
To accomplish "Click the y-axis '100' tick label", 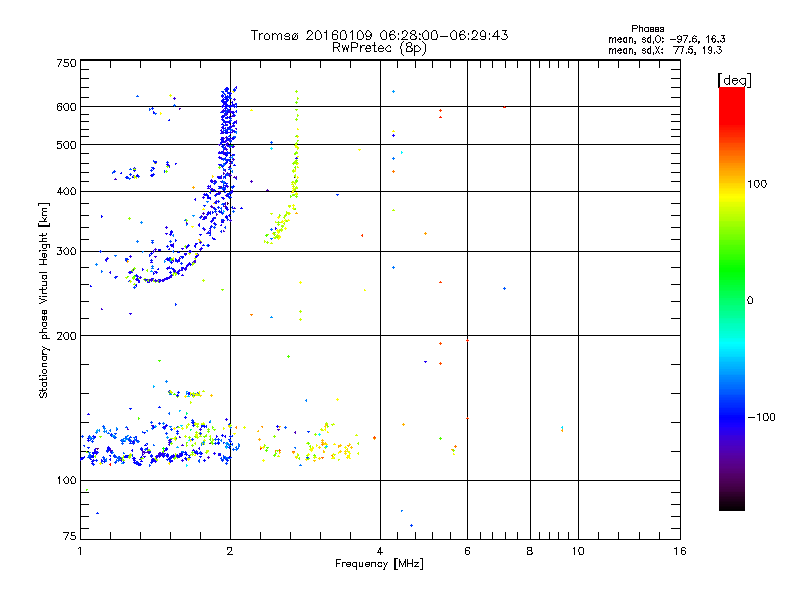I will pos(66,480).
